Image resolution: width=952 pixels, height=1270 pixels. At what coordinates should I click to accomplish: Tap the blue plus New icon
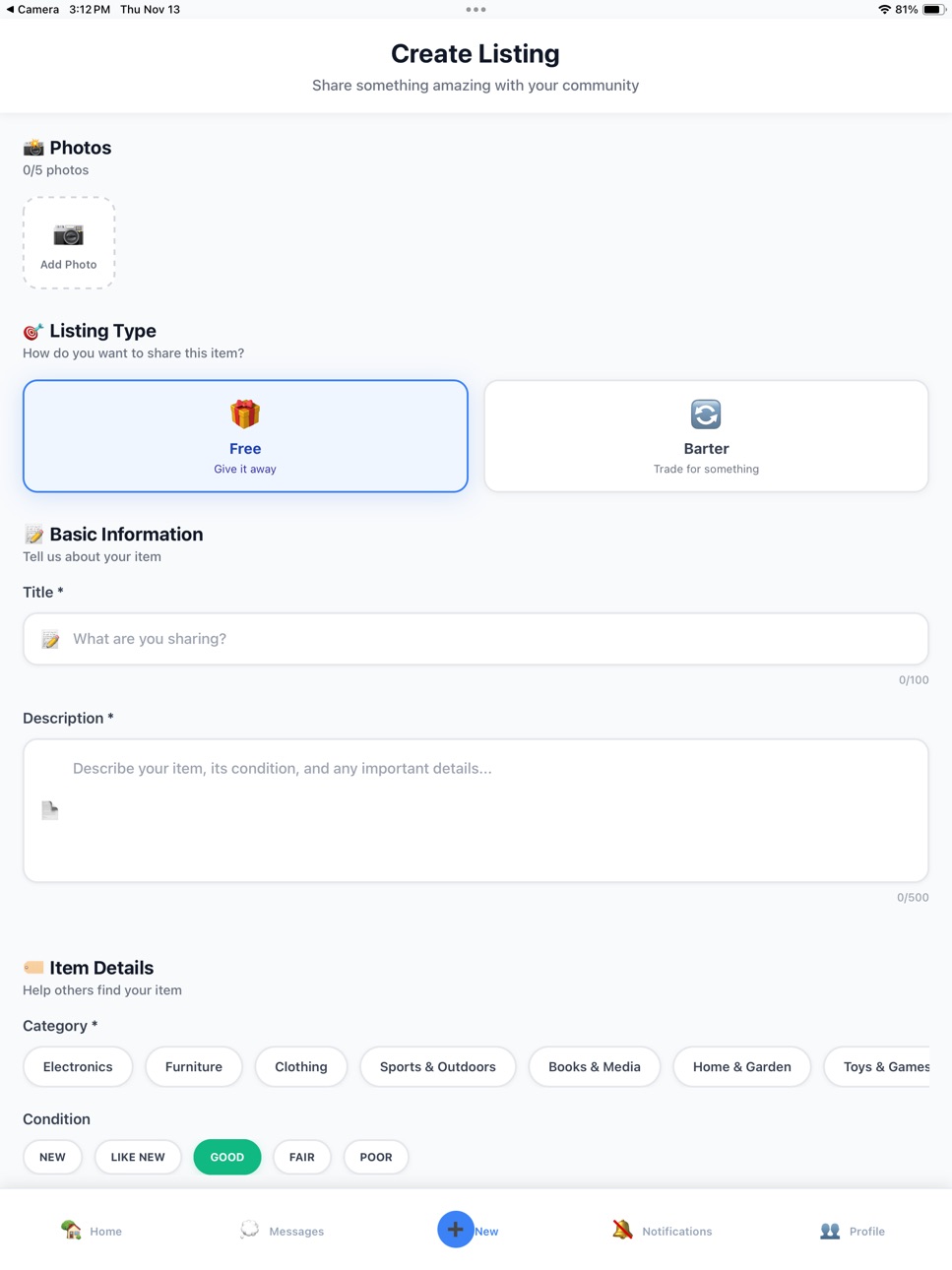pyautogui.click(x=456, y=1230)
